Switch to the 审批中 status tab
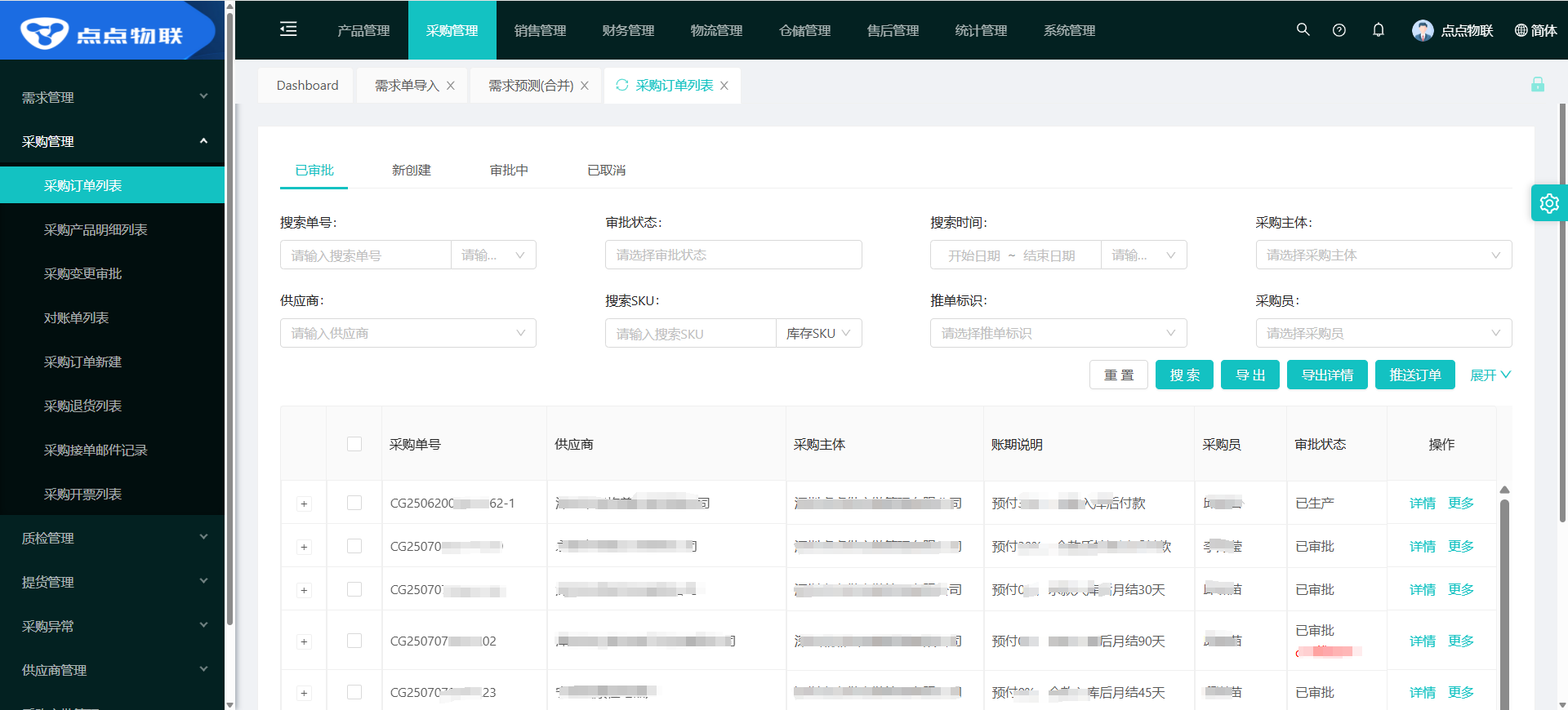 (509, 170)
